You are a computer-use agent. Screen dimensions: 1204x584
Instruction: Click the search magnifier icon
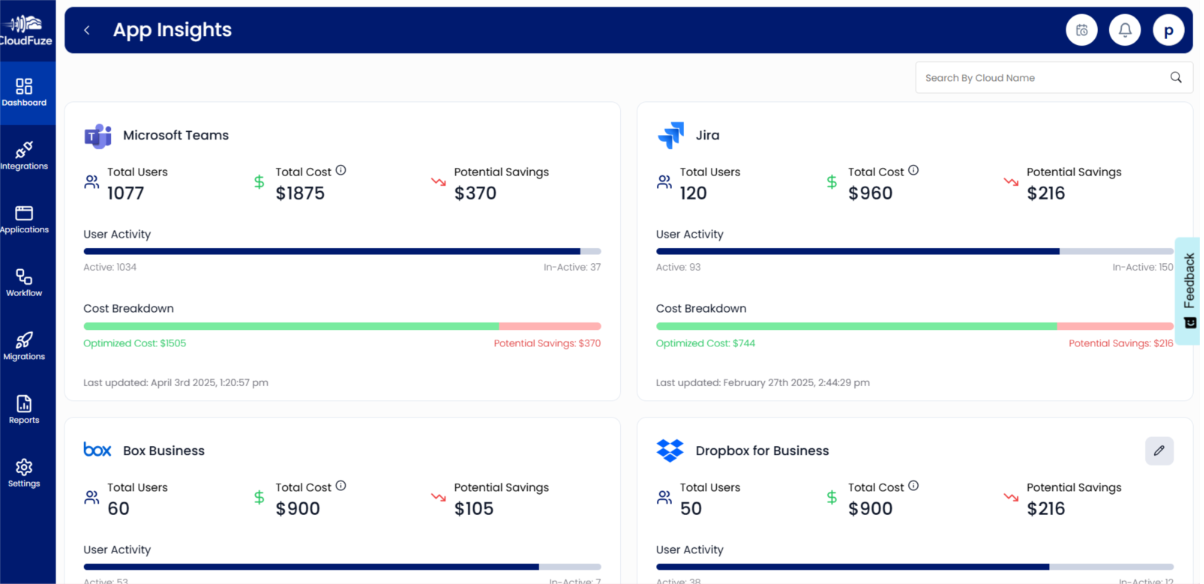coord(1176,78)
